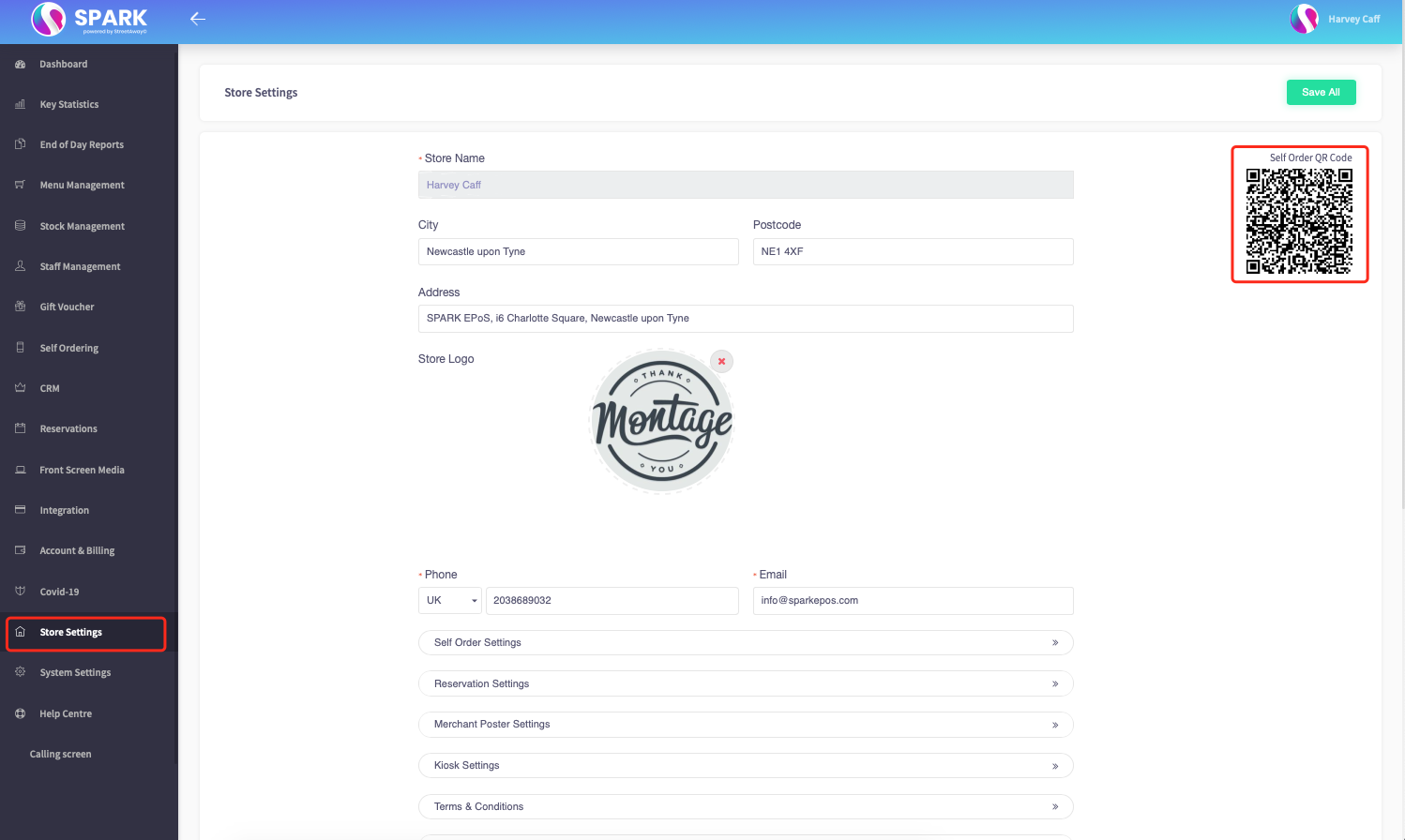Click the Gift Voucher icon in sidebar
Screen dimensions: 1405x840
20,307
